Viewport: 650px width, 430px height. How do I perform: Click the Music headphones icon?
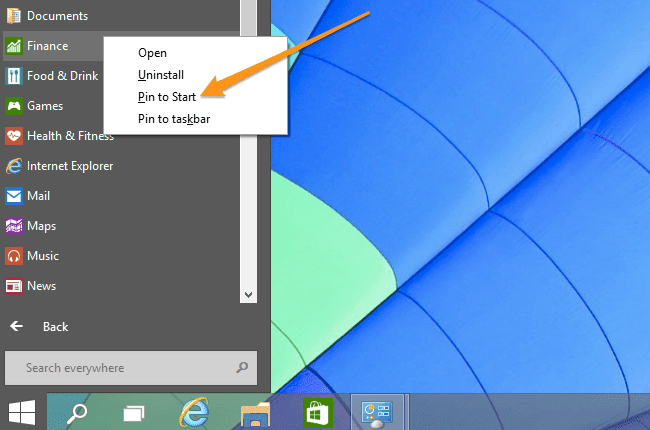[14, 256]
